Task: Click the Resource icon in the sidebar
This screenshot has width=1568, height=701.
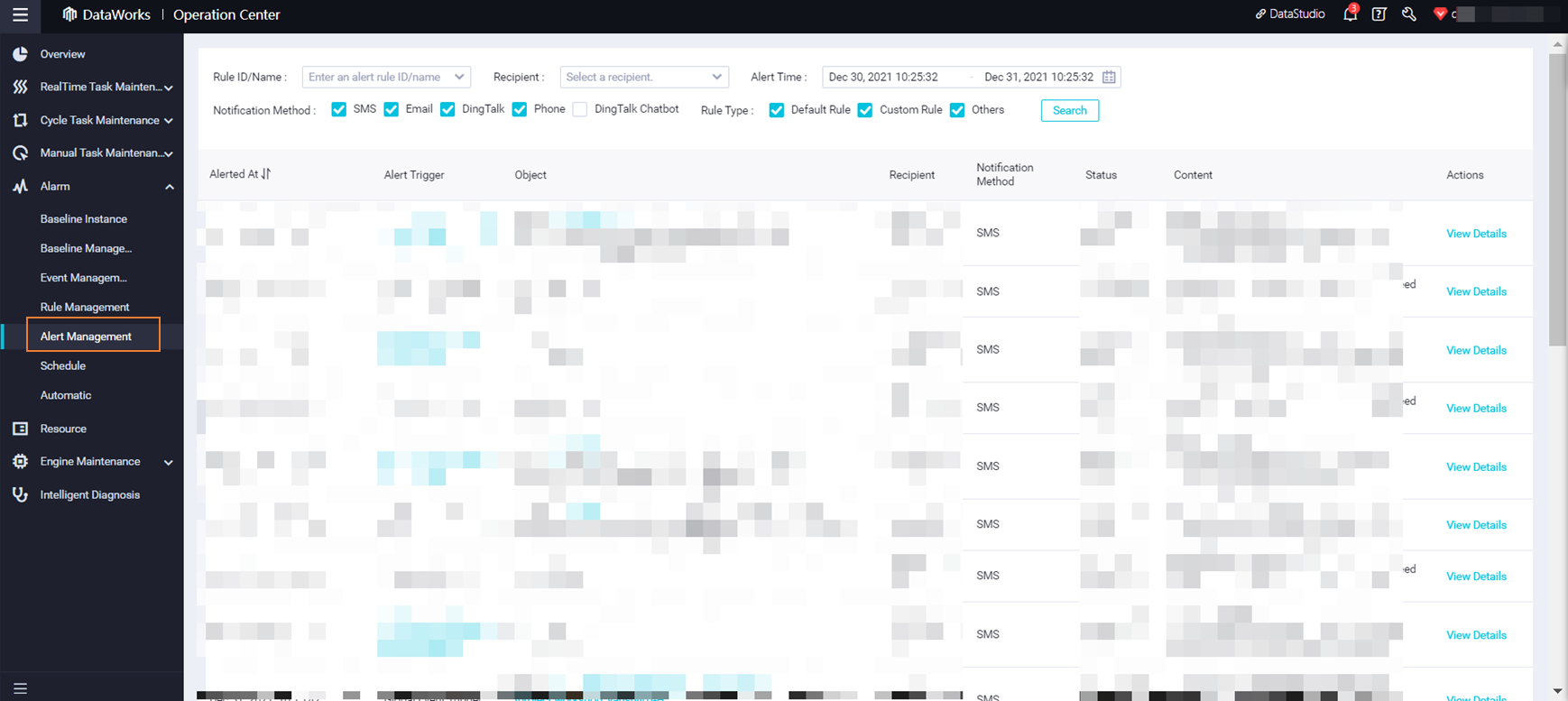Action: 20,429
